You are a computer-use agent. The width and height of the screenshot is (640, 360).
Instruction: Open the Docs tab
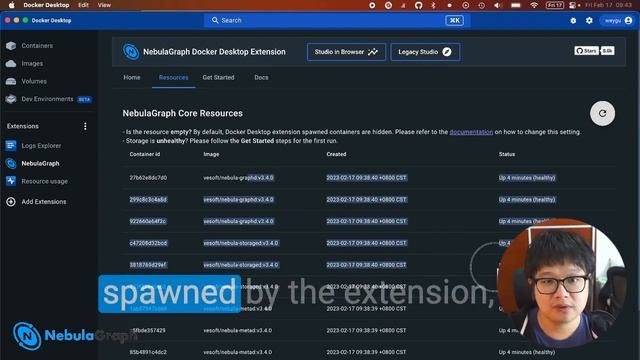[x=261, y=77]
